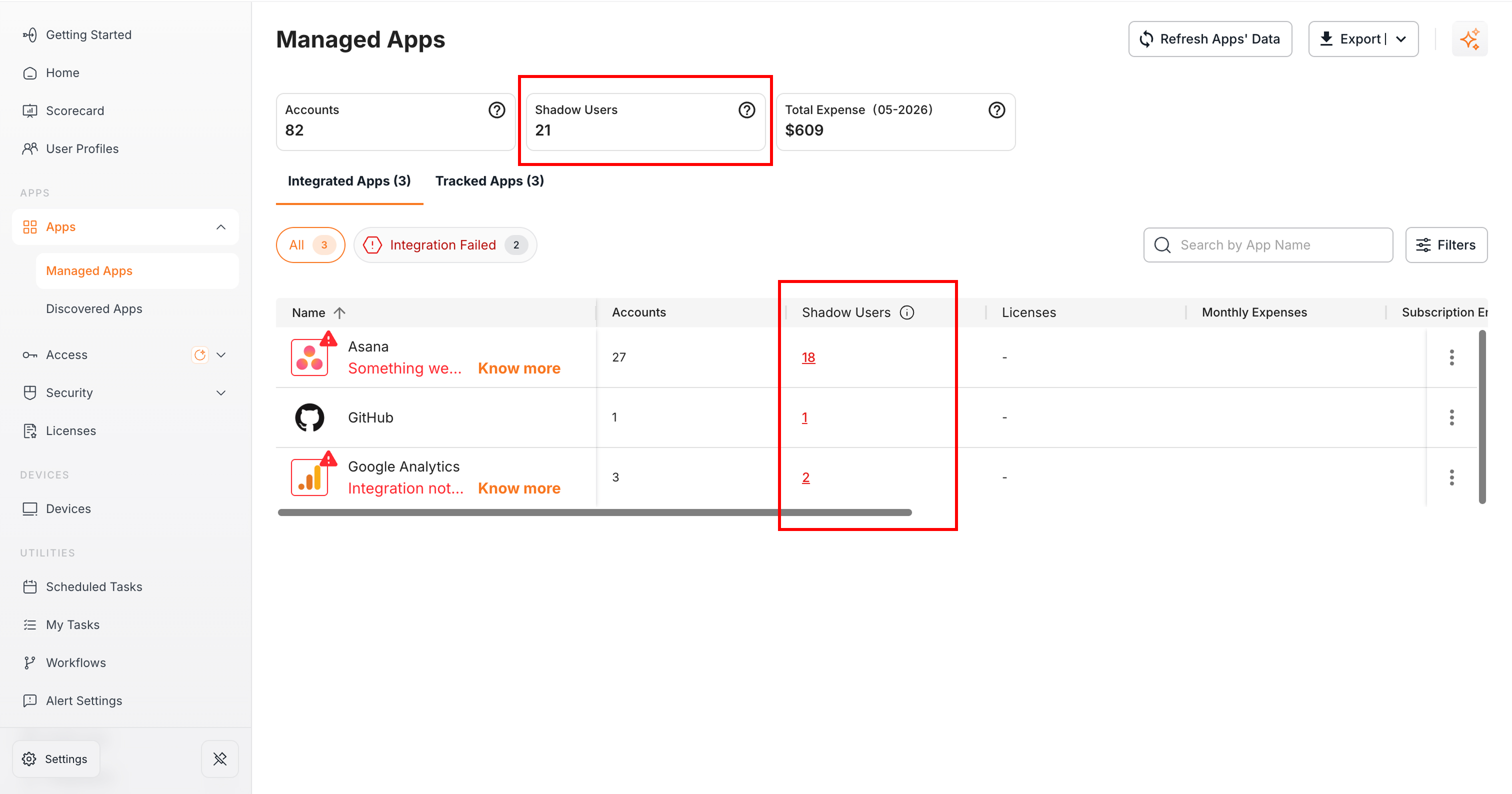Click the Access refresh badge icon
The width and height of the screenshot is (1512, 794).
click(x=200, y=355)
